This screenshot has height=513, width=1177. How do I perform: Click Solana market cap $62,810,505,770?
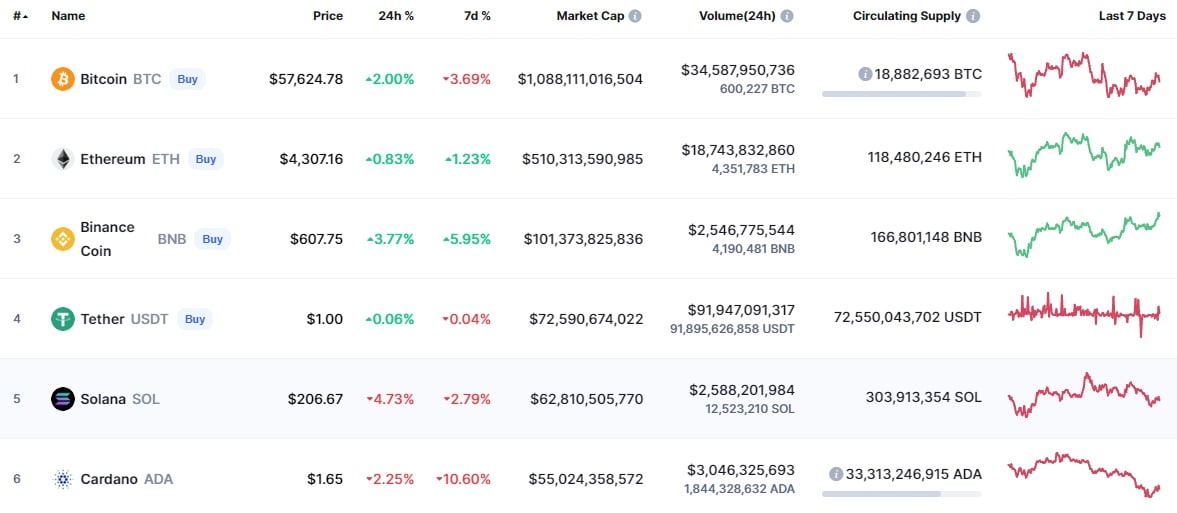pyautogui.click(x=586, y=399)
